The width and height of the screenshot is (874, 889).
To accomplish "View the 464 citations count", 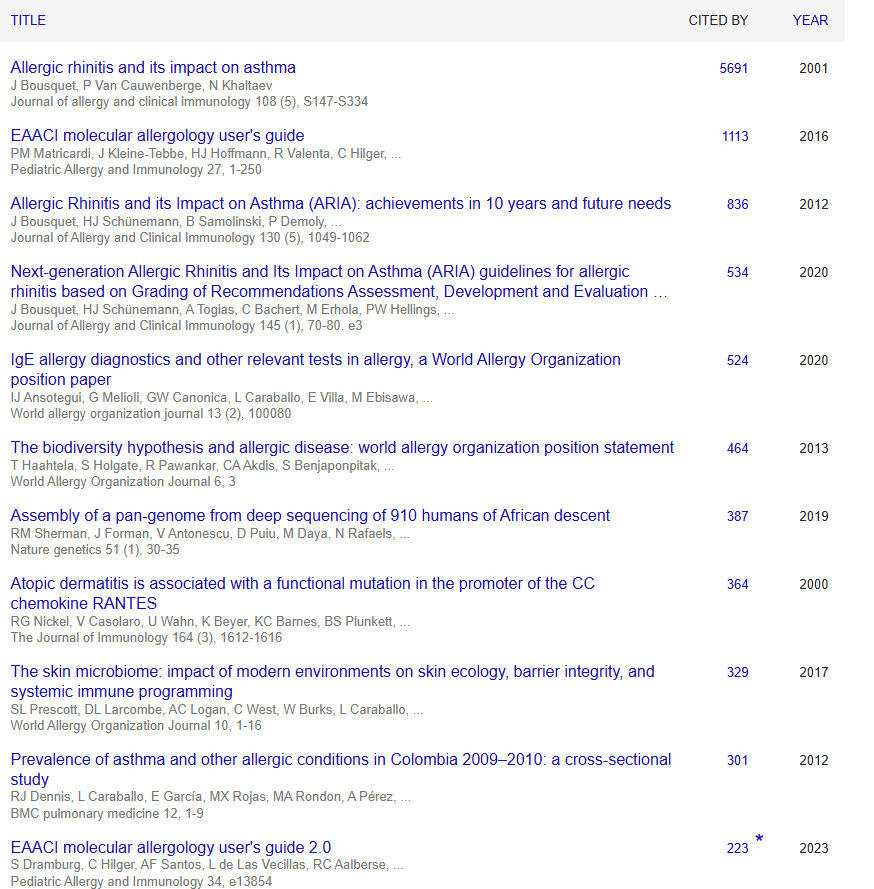I will (737, 448).
